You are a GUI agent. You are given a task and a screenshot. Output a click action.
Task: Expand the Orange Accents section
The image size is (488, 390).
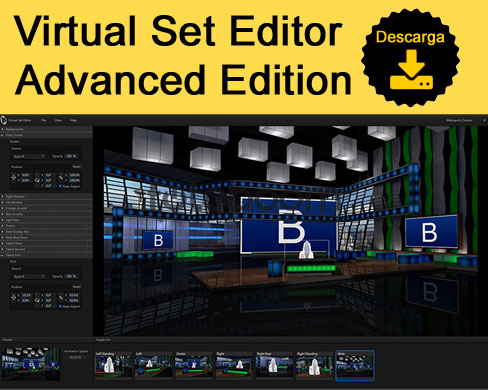coord(46,208)
